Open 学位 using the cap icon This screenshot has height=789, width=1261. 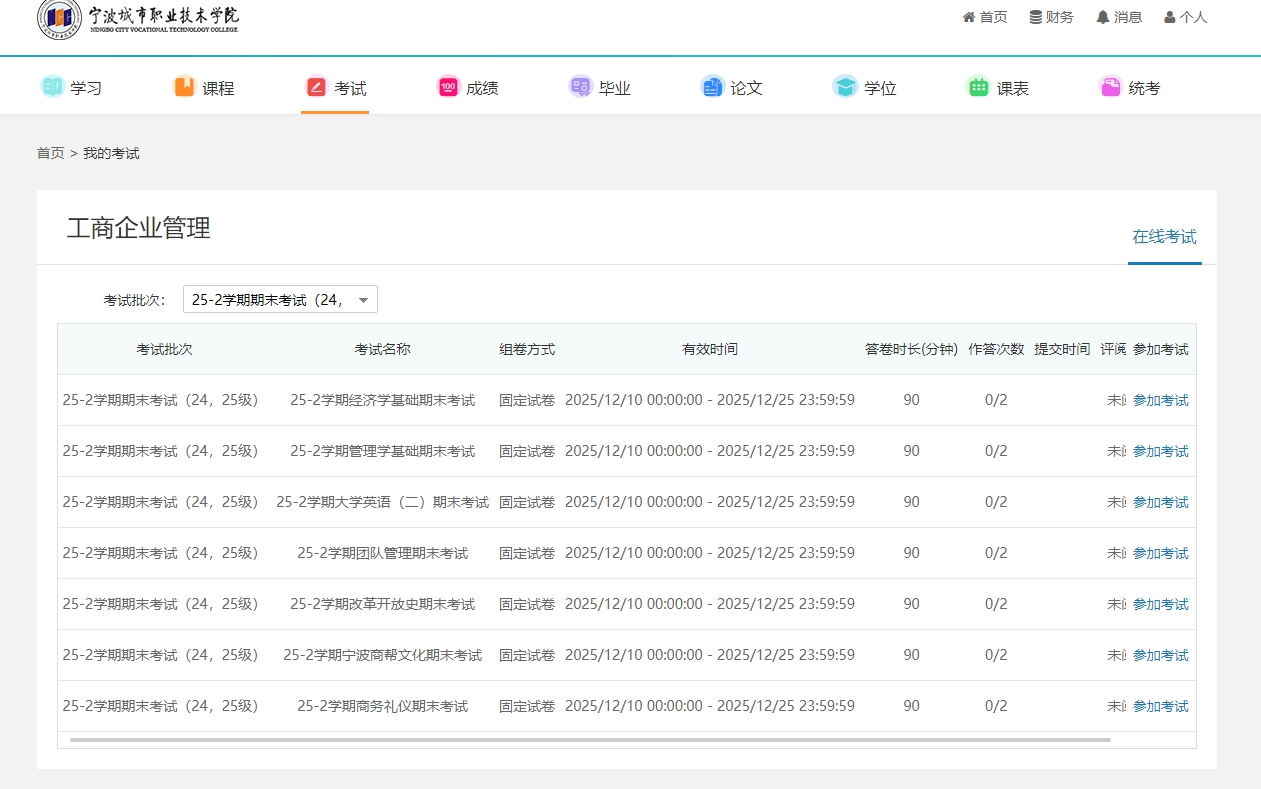pyautogui.click(x=845, y=87)
